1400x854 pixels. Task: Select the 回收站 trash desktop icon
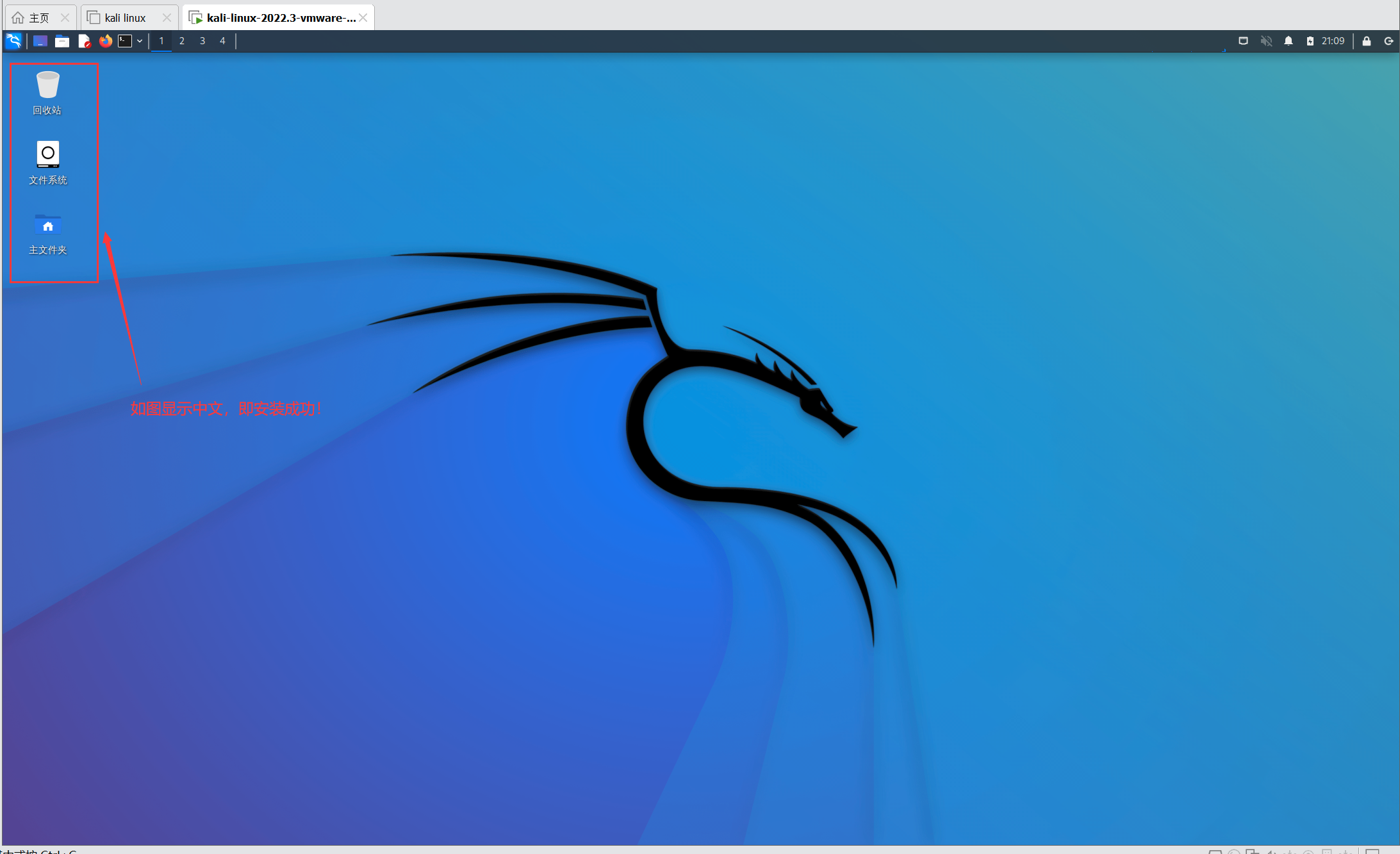(47, 93)
